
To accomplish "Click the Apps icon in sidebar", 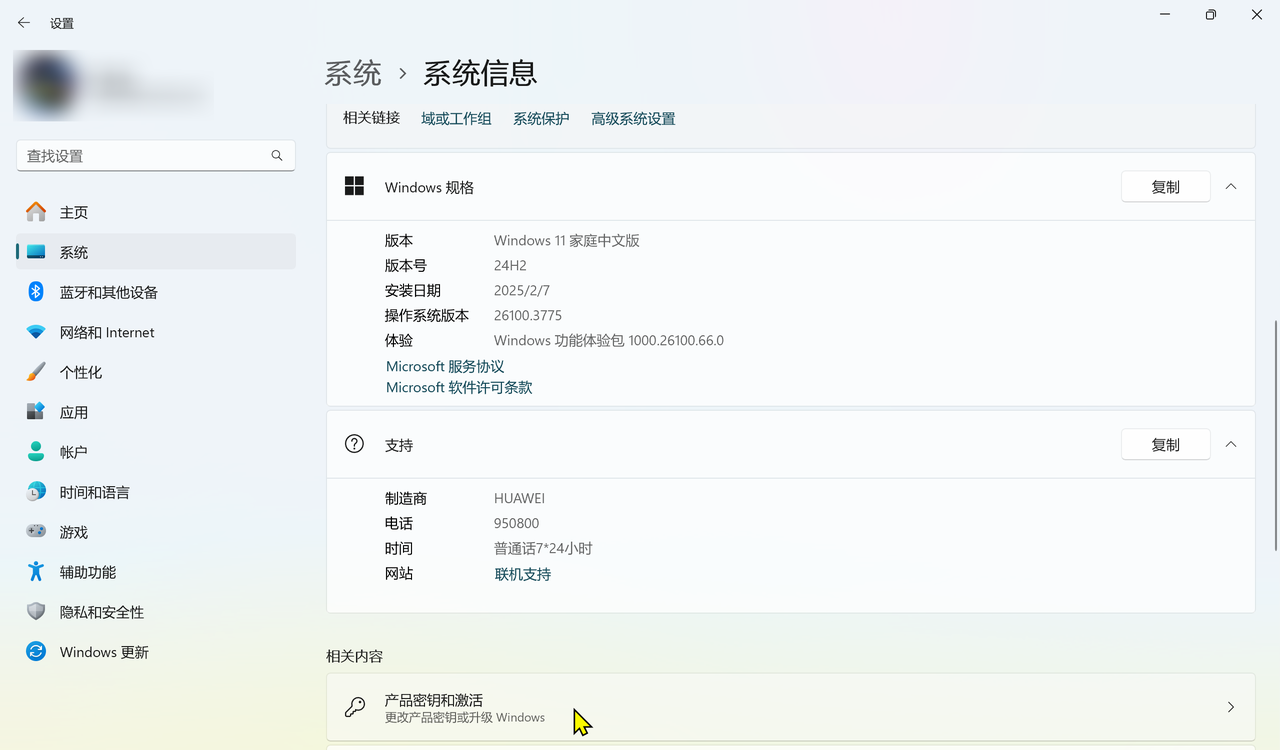I will click(x=36, y=412).
